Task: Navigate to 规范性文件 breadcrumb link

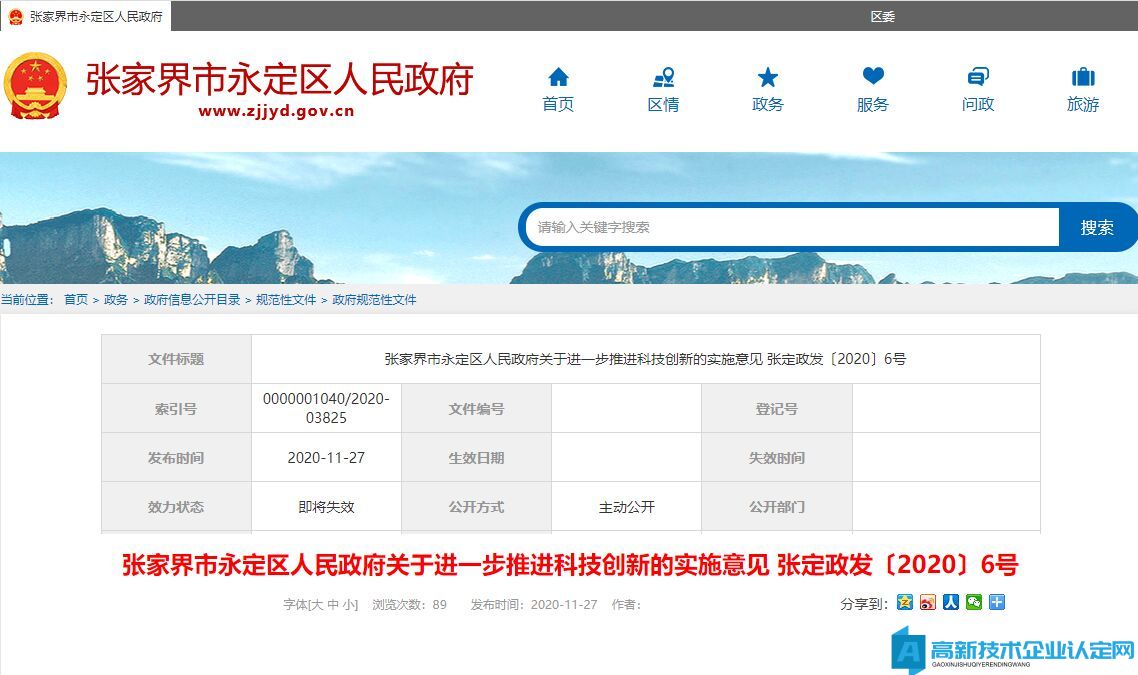Action: [x=286, y=300]
